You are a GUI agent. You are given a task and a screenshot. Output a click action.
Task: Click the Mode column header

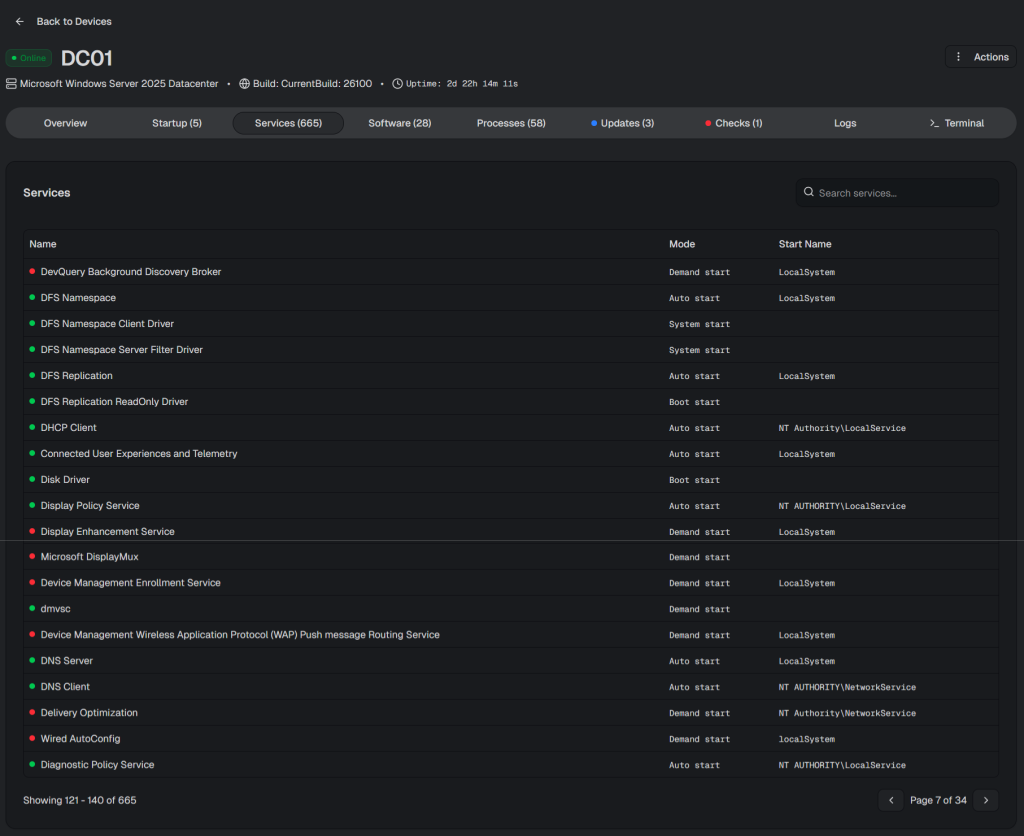click(681, 244)
